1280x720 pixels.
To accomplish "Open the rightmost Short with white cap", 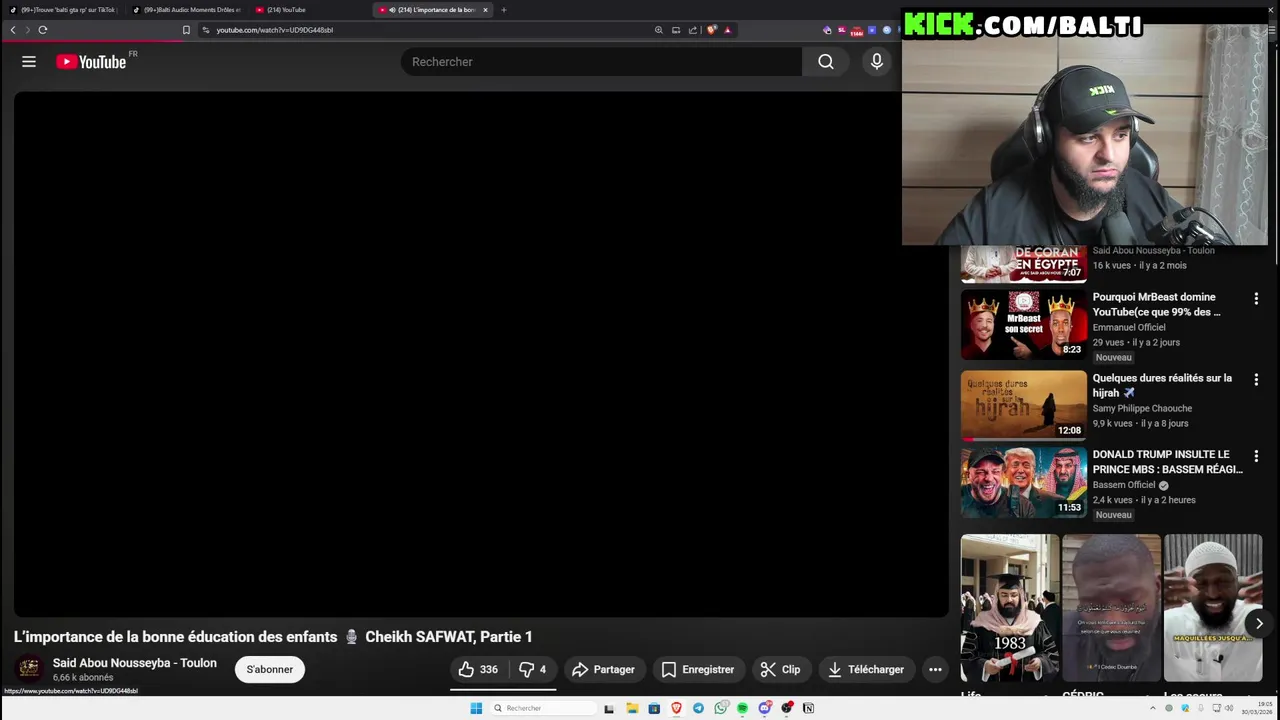I will click(1213, 608).
